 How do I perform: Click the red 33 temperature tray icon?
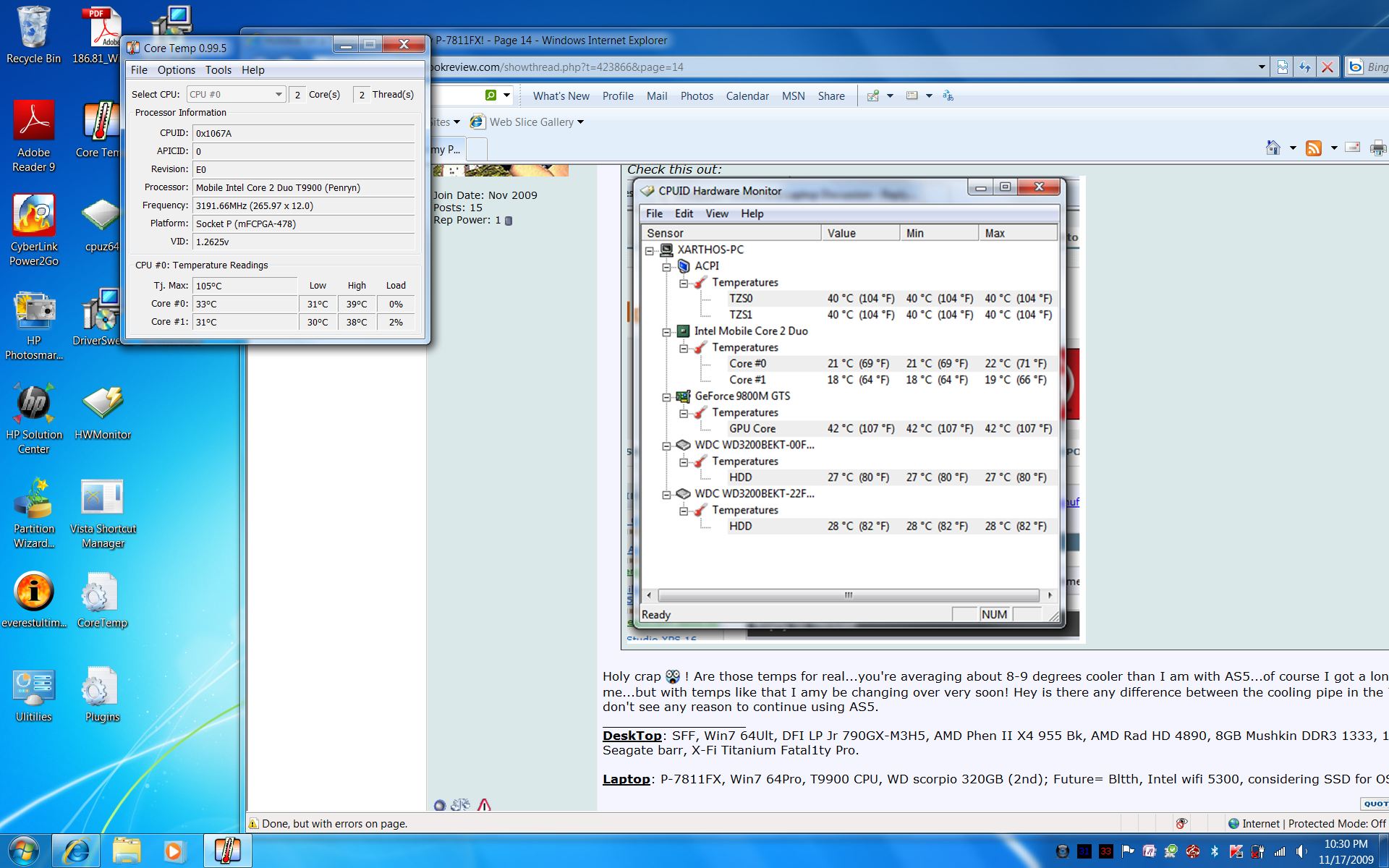click(1106, 851)
